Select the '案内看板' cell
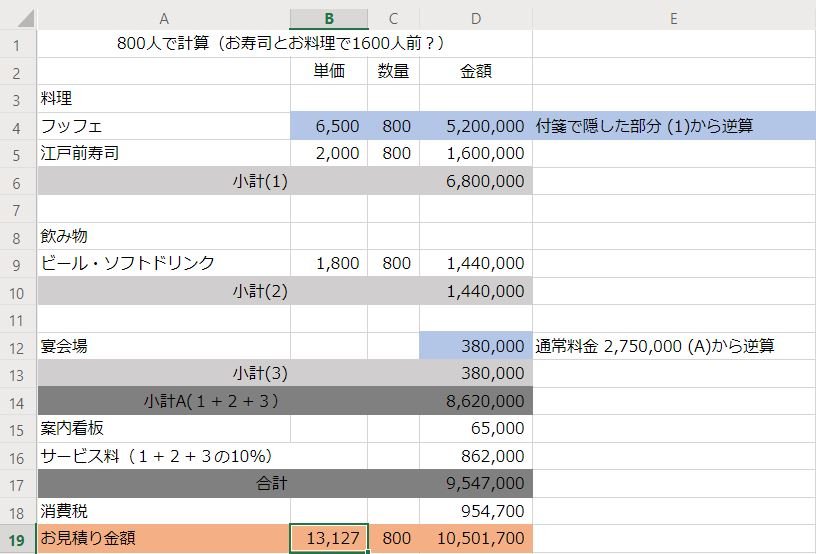Image resolution: width=816 pixels, height=554 pixels. click(163, 428)
